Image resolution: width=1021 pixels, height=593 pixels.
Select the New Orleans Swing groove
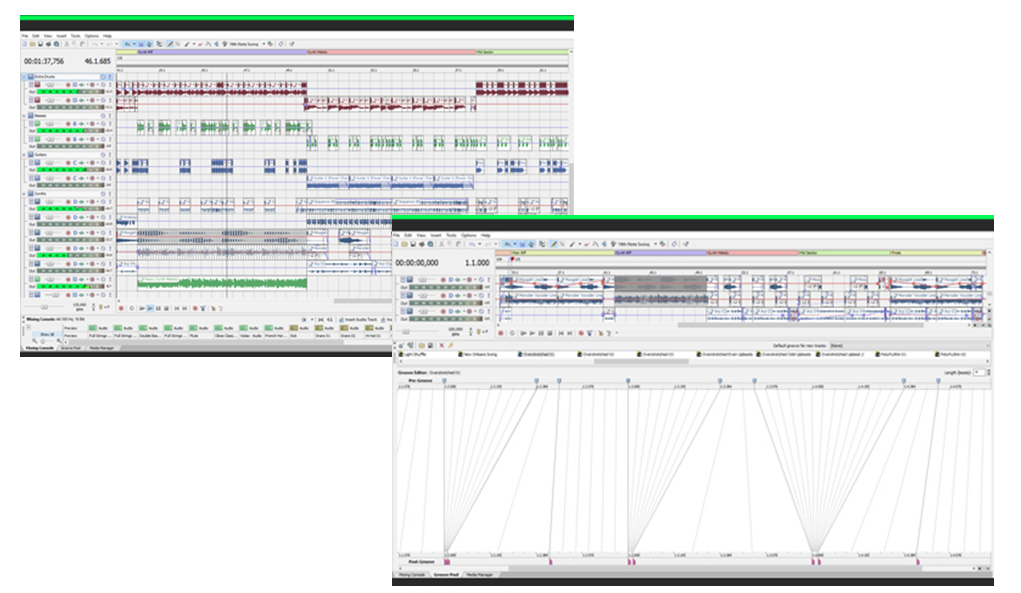pyautogui.click(x=479, y=354)
